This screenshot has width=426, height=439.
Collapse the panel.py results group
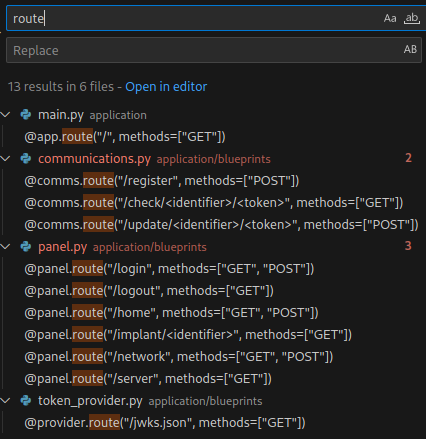tap(5, 247)
